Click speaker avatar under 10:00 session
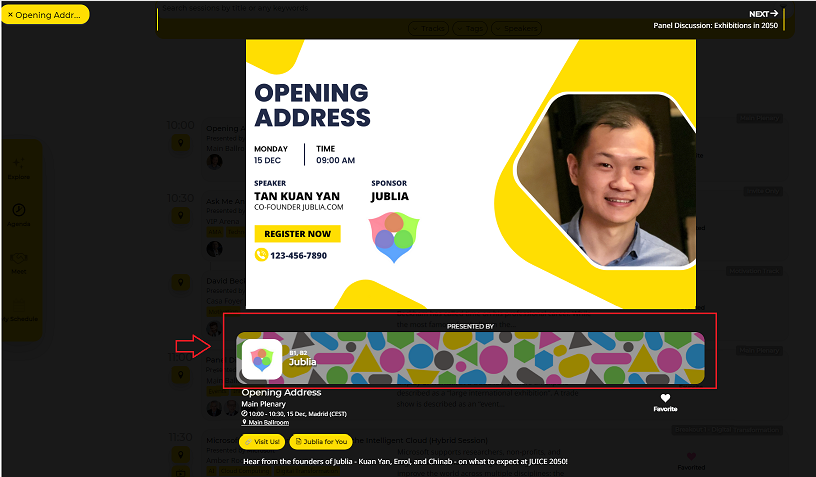The image size is (816, 477). (214, 162)
